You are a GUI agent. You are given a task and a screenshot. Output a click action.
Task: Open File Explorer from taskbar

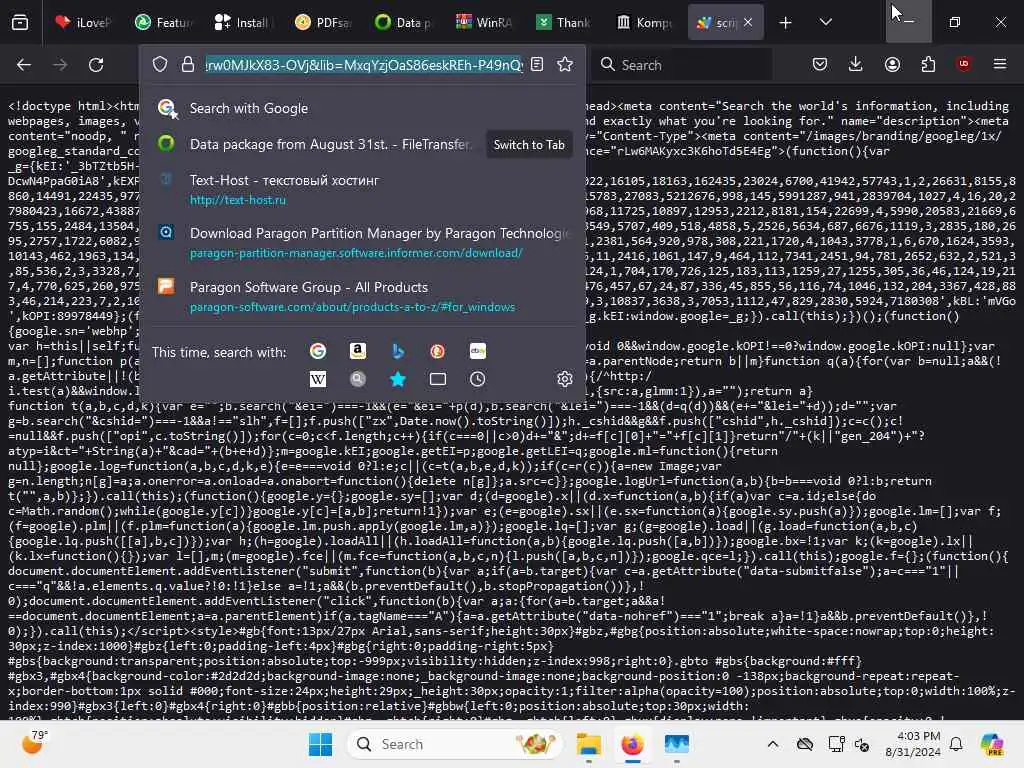pos(588,744)
